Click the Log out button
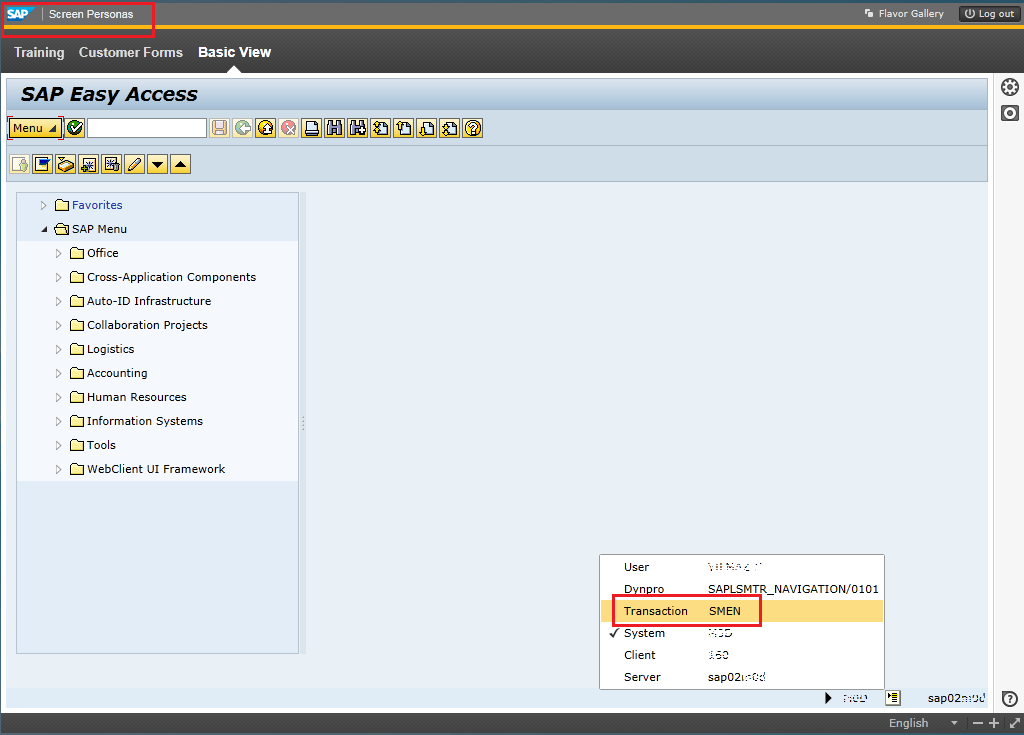This screenshot has width=1024, height=735. click(989, 14)
